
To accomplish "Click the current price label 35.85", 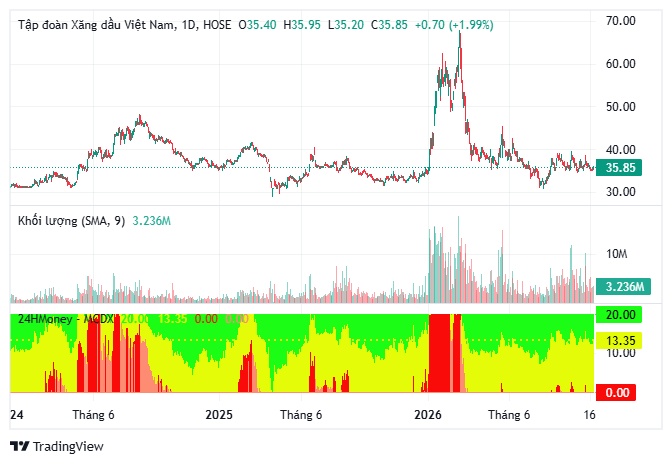I will pos(620,168).
